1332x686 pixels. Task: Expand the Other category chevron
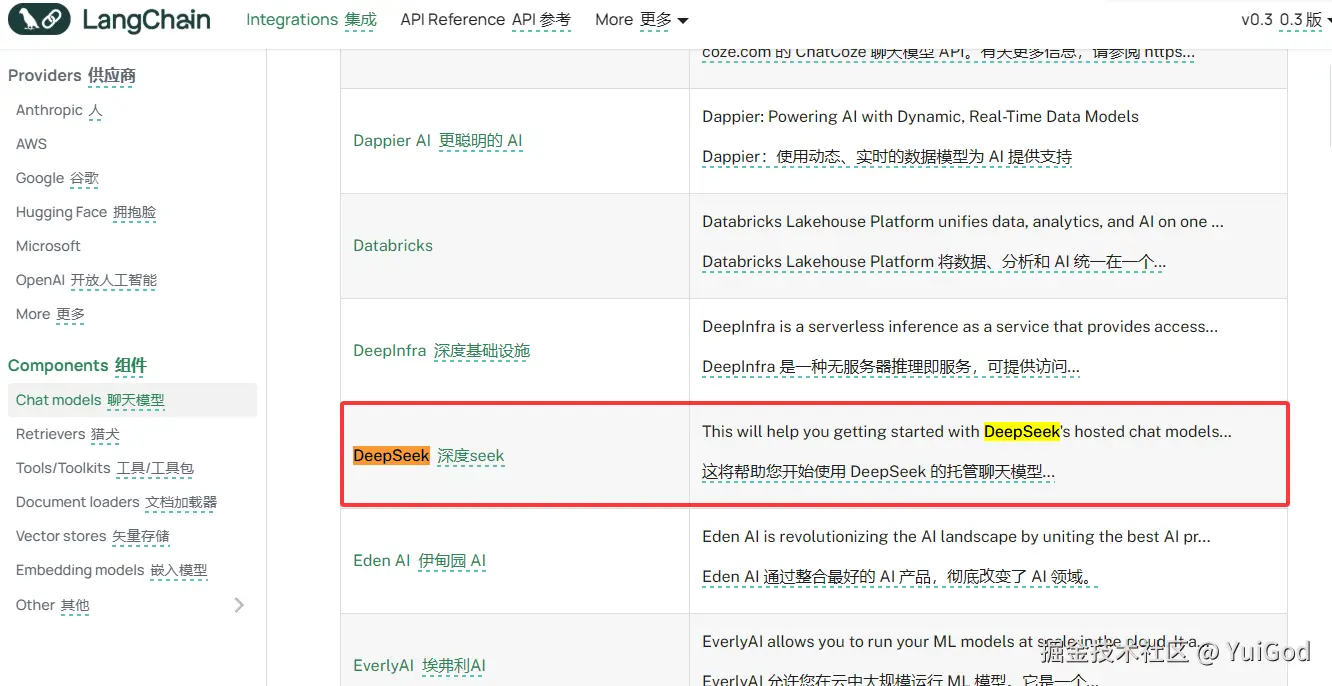tap(239, 605)
